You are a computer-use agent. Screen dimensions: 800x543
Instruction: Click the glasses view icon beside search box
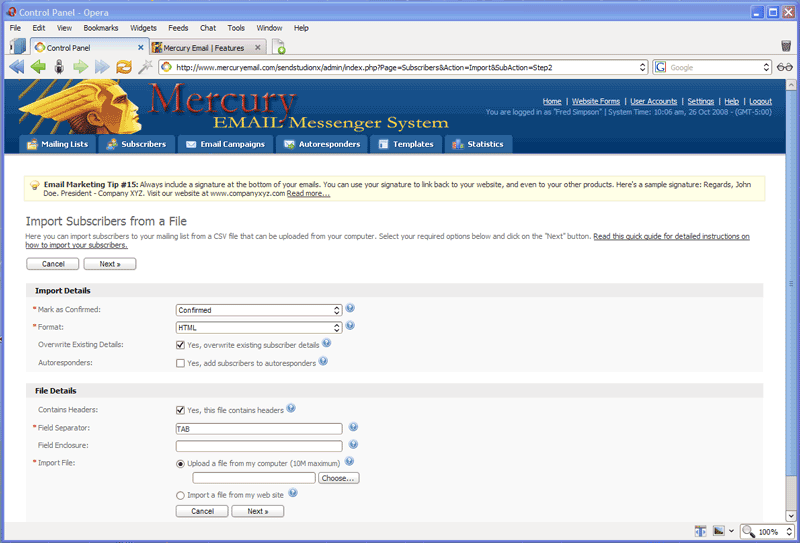[x=785, y=67]
